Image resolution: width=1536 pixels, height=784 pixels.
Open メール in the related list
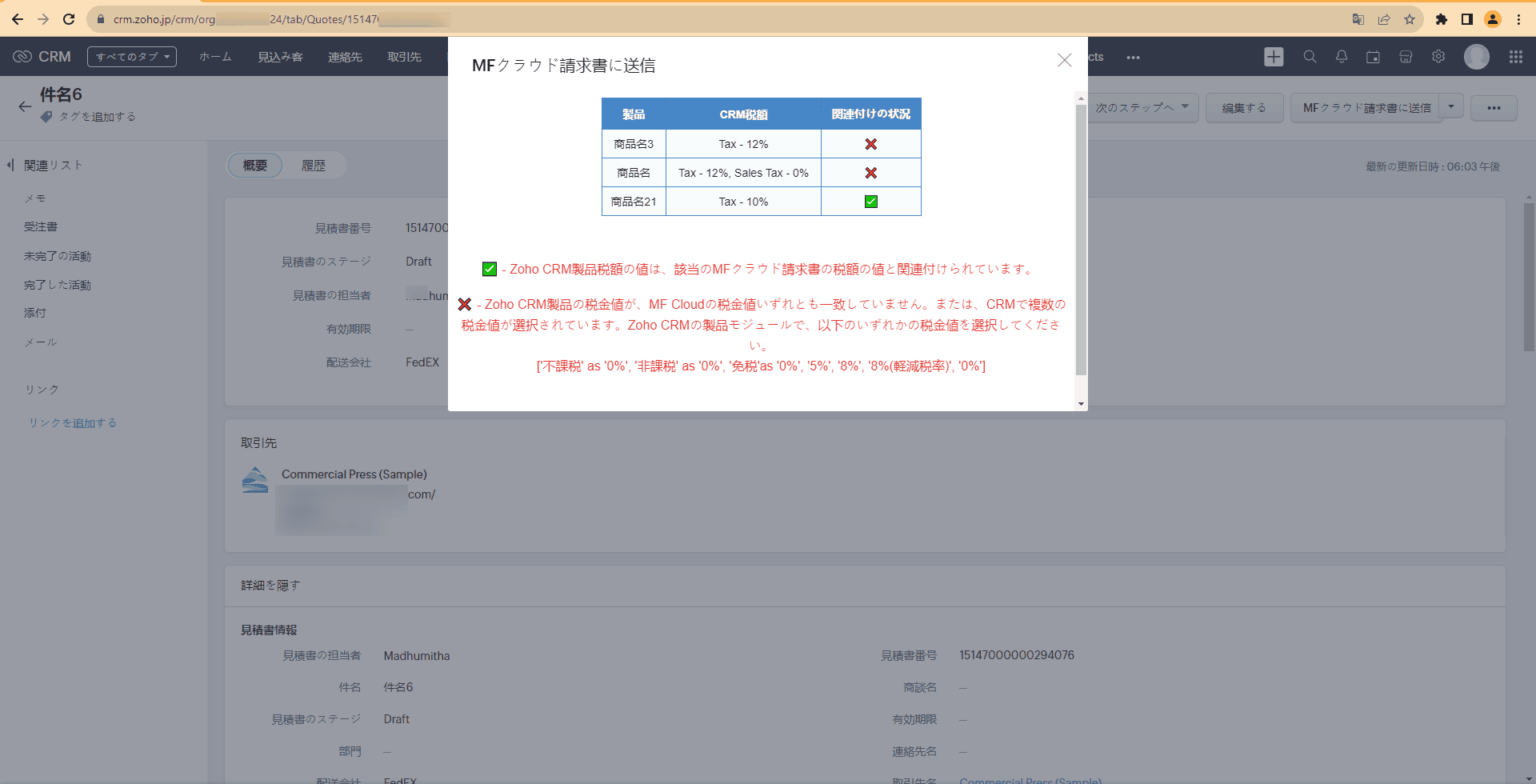[41, 342]
